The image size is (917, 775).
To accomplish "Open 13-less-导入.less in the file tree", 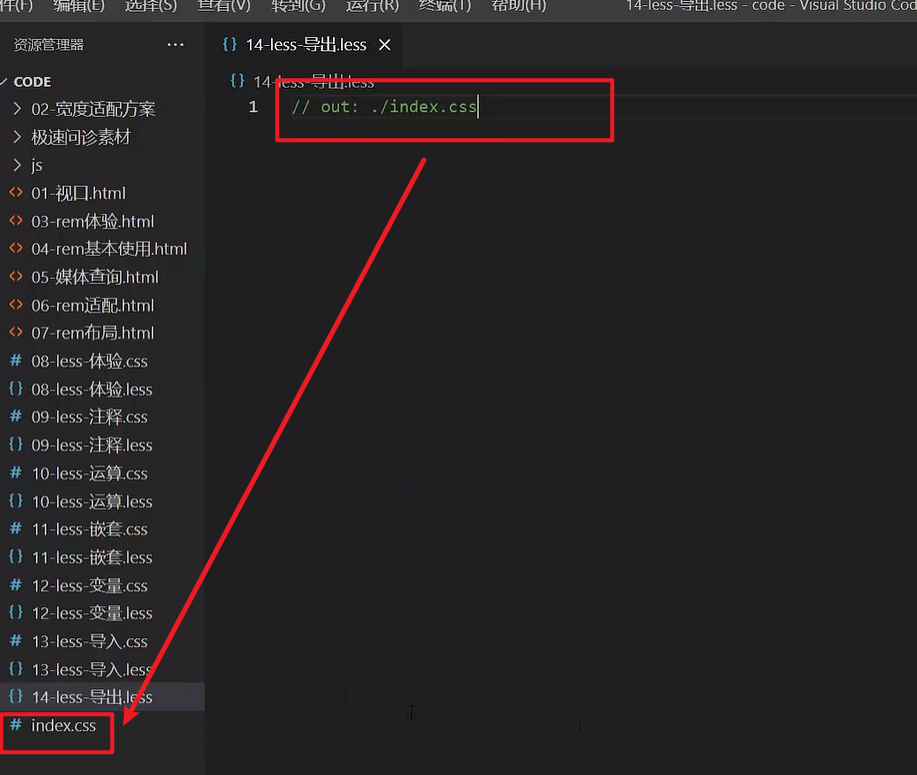I will [x=91, y=669].
